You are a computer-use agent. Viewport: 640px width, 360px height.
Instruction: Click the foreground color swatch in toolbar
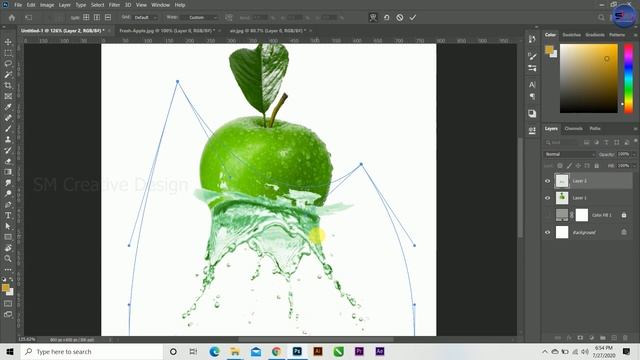point(5,288)
